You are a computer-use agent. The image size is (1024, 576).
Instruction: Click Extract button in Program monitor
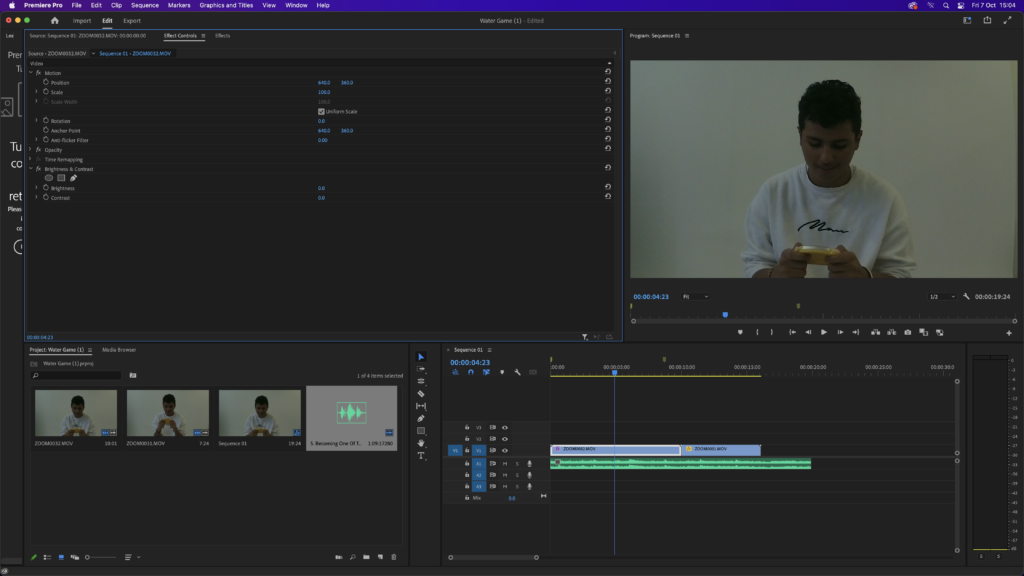point(891,332)
